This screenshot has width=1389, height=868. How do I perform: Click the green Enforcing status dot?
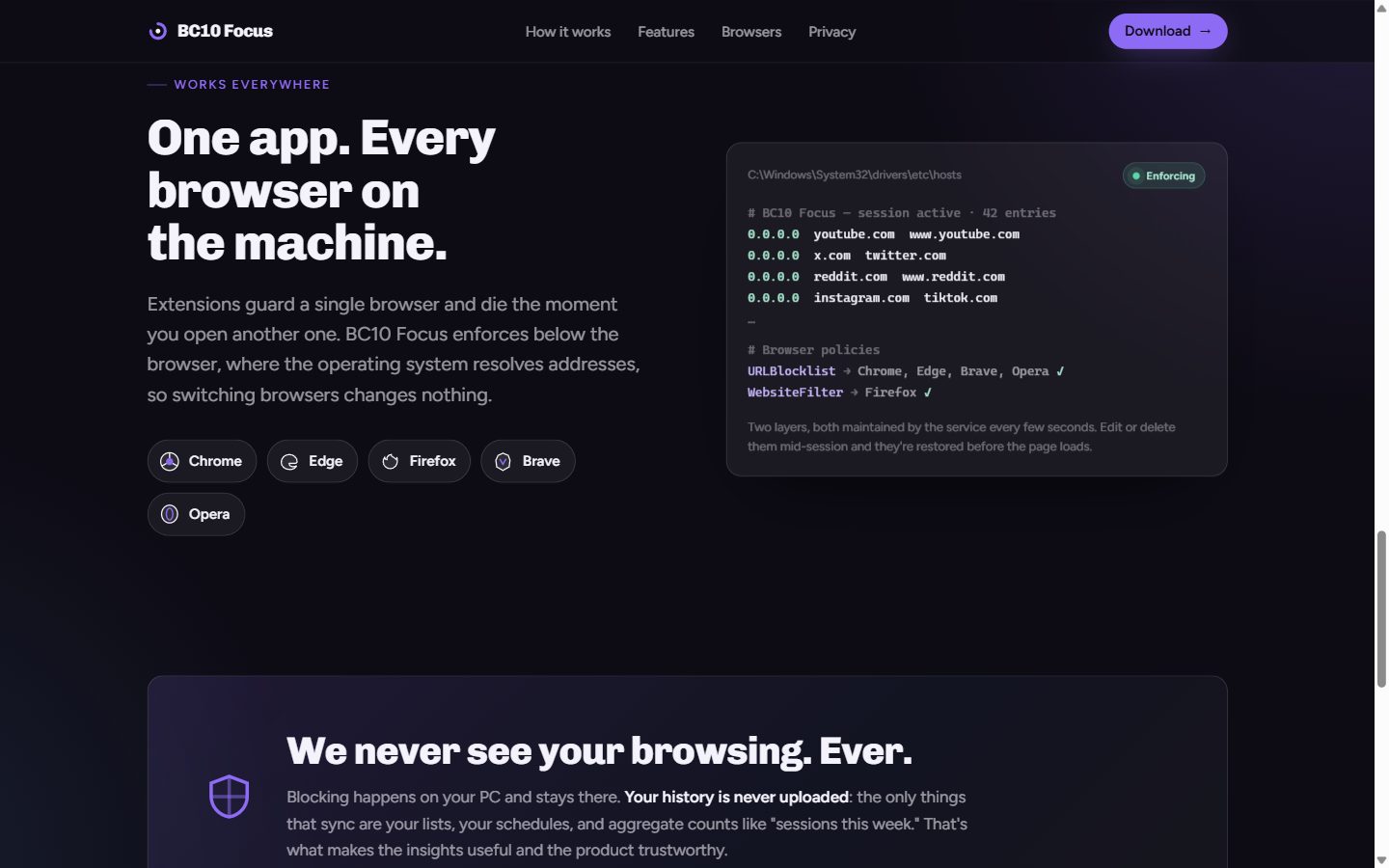click(x=1136, y=176)
